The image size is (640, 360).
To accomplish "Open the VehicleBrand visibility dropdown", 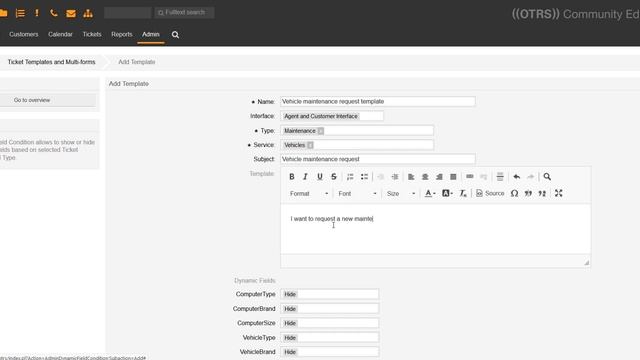I will click(329, 352).
